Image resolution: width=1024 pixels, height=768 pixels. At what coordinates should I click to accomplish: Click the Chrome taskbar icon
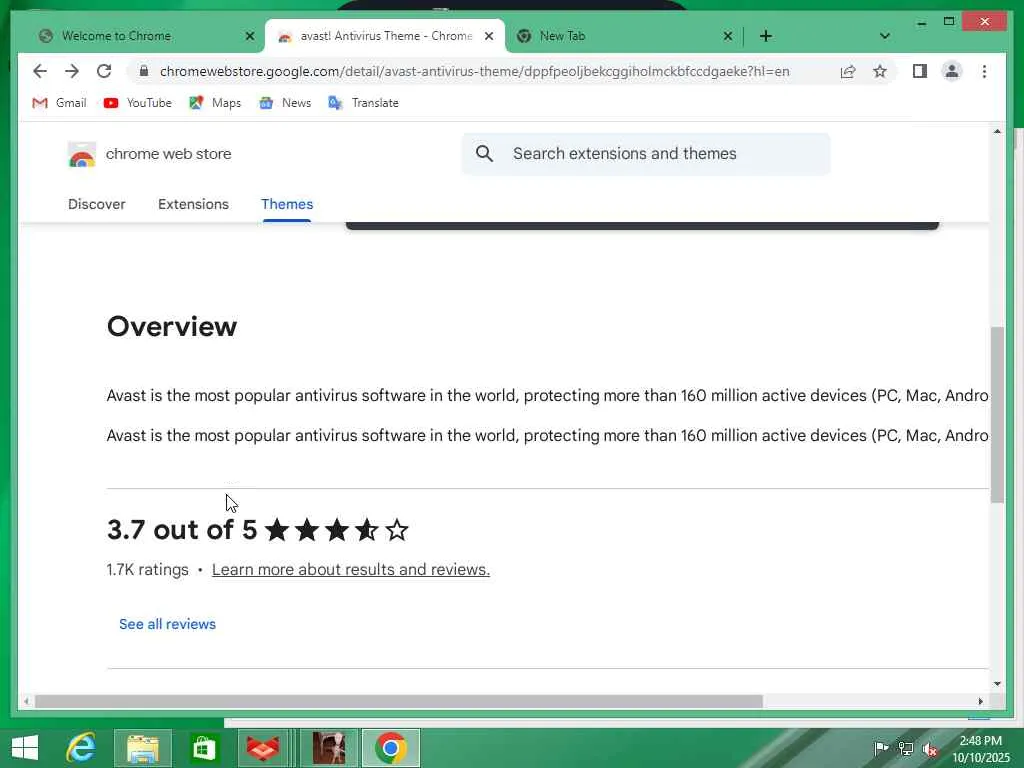point(391,748)
